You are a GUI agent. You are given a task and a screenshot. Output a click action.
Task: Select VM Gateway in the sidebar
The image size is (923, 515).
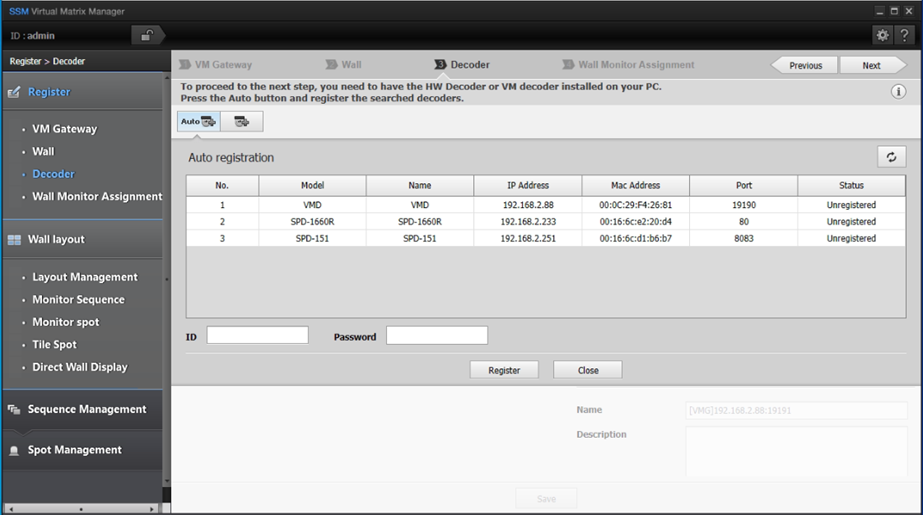[65, 129]
